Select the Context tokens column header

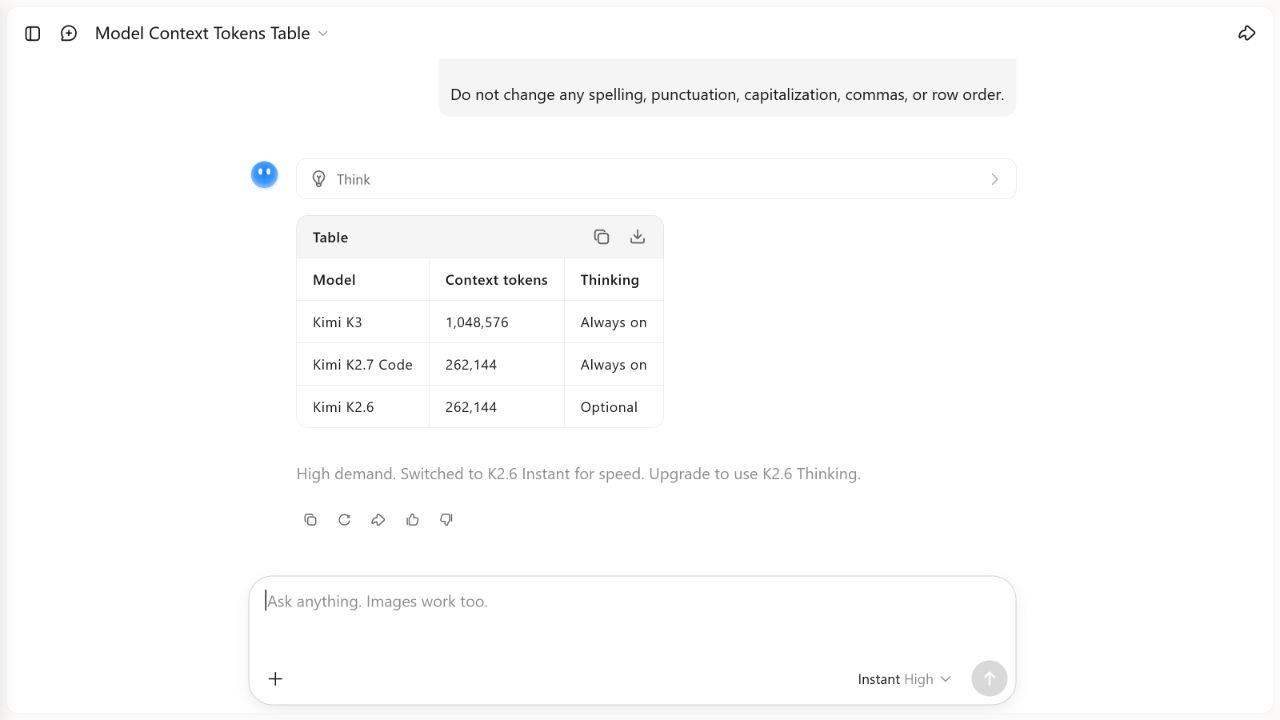pos(496,280)
